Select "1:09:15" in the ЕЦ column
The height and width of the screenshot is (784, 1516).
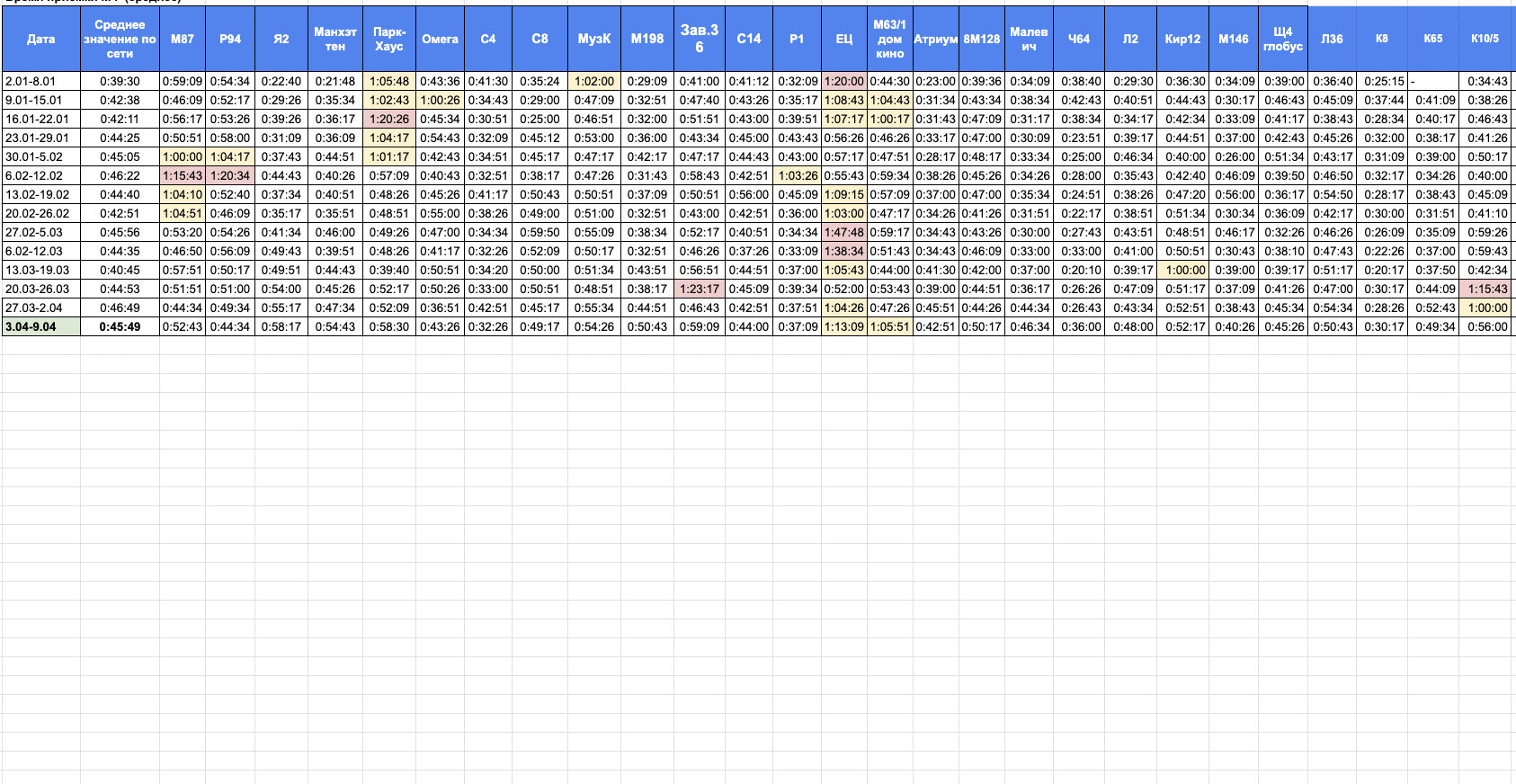(x=844, y=194)
